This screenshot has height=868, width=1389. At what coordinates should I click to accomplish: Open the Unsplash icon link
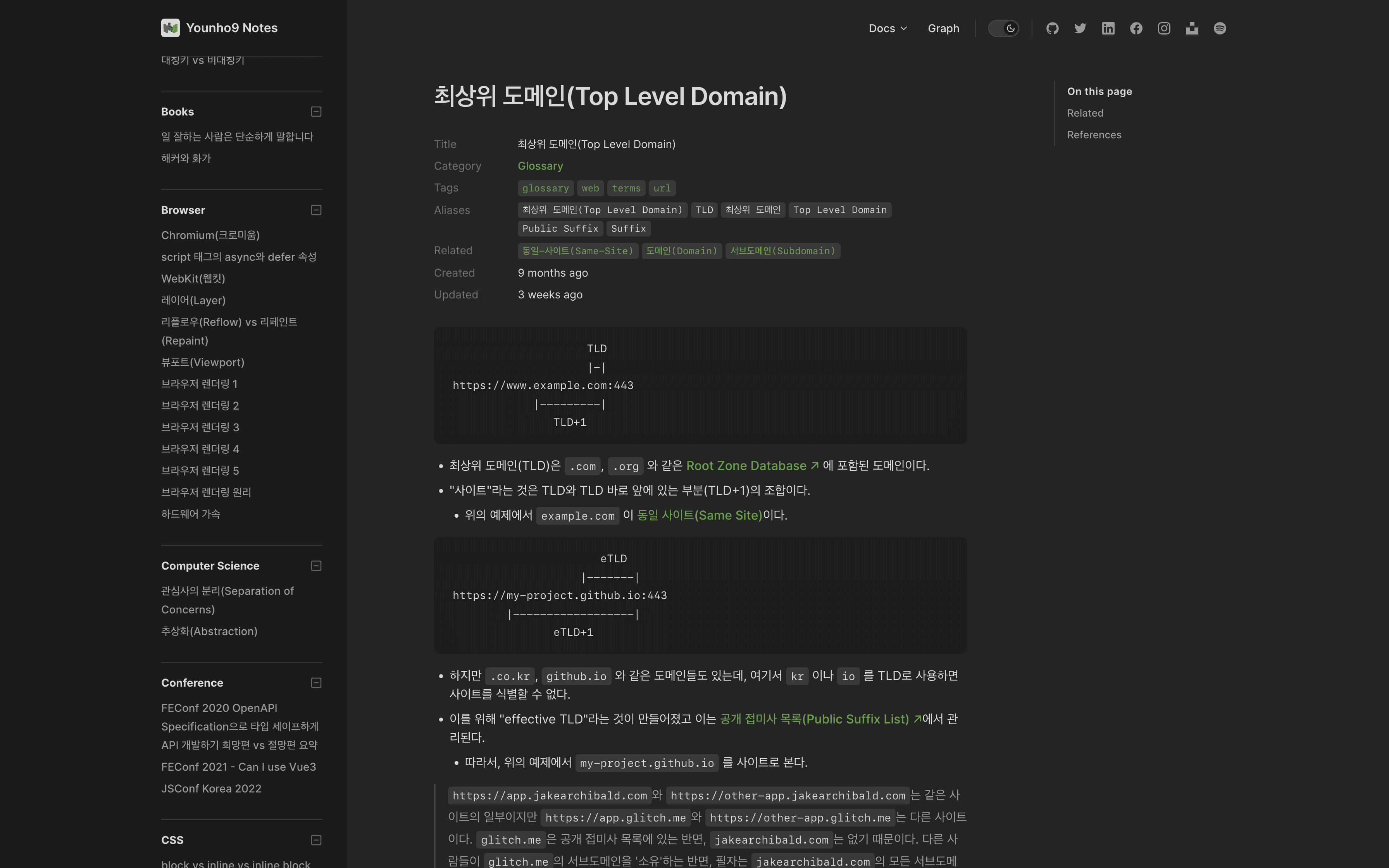(x=1192, y=28)
